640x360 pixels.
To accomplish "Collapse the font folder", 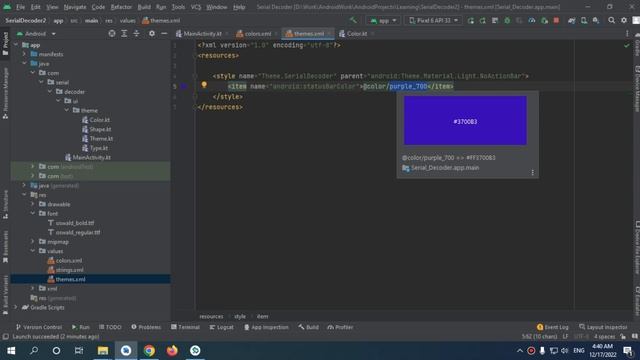I will [33, 213].
